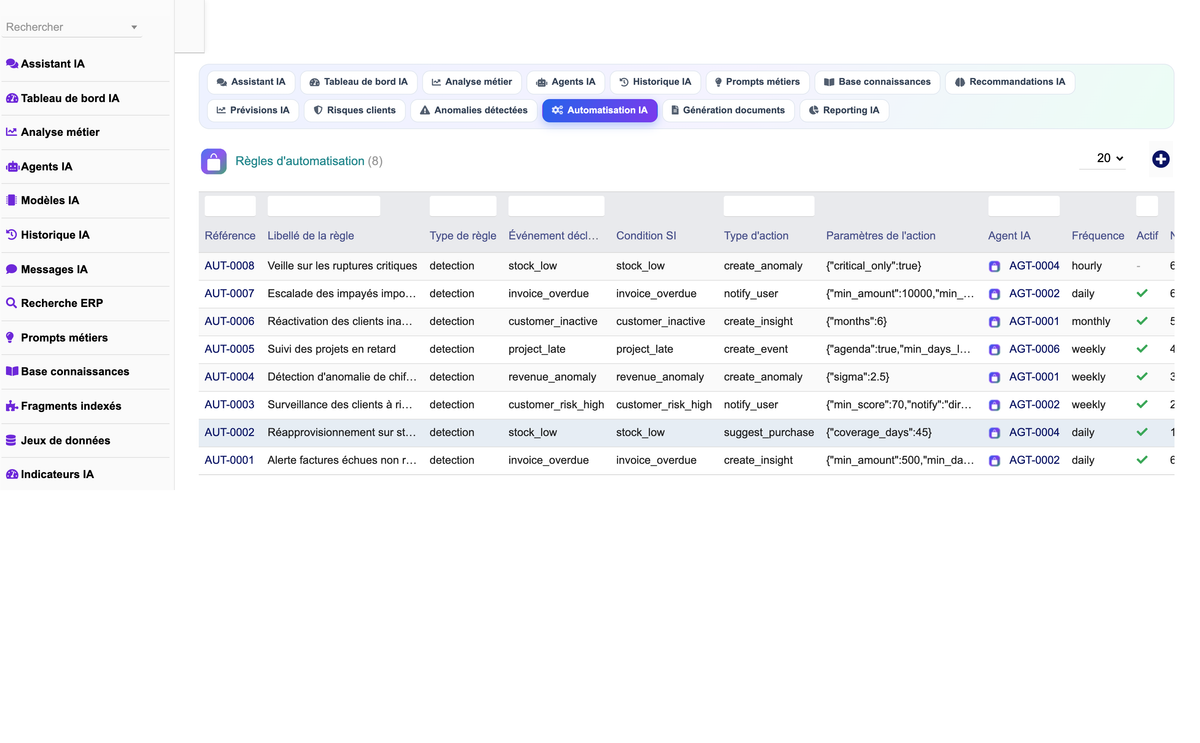Screen dimensions: 1200x743
Task: Open the Automatisation IA tab
Action: pyautogui.click(x=600, y=110)
